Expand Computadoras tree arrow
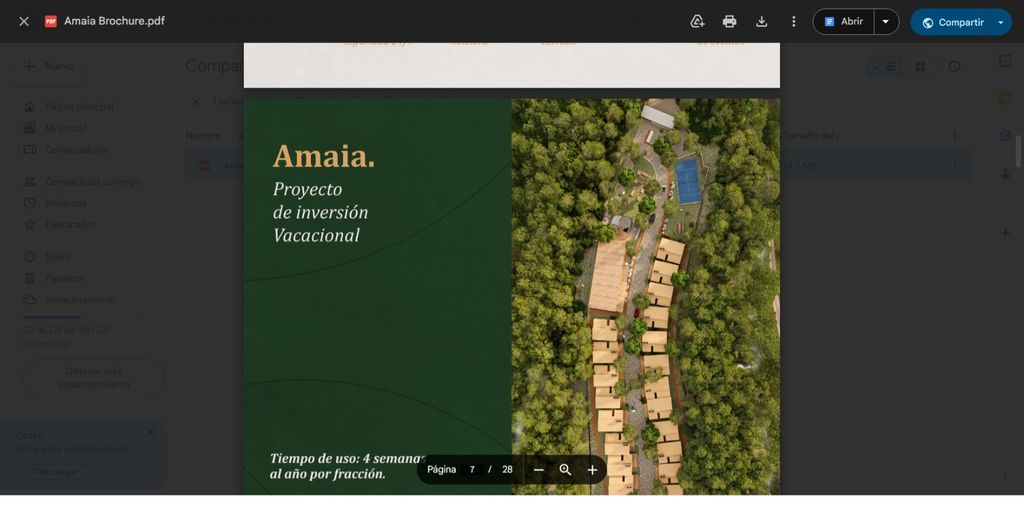 click(x=18, y=150)
